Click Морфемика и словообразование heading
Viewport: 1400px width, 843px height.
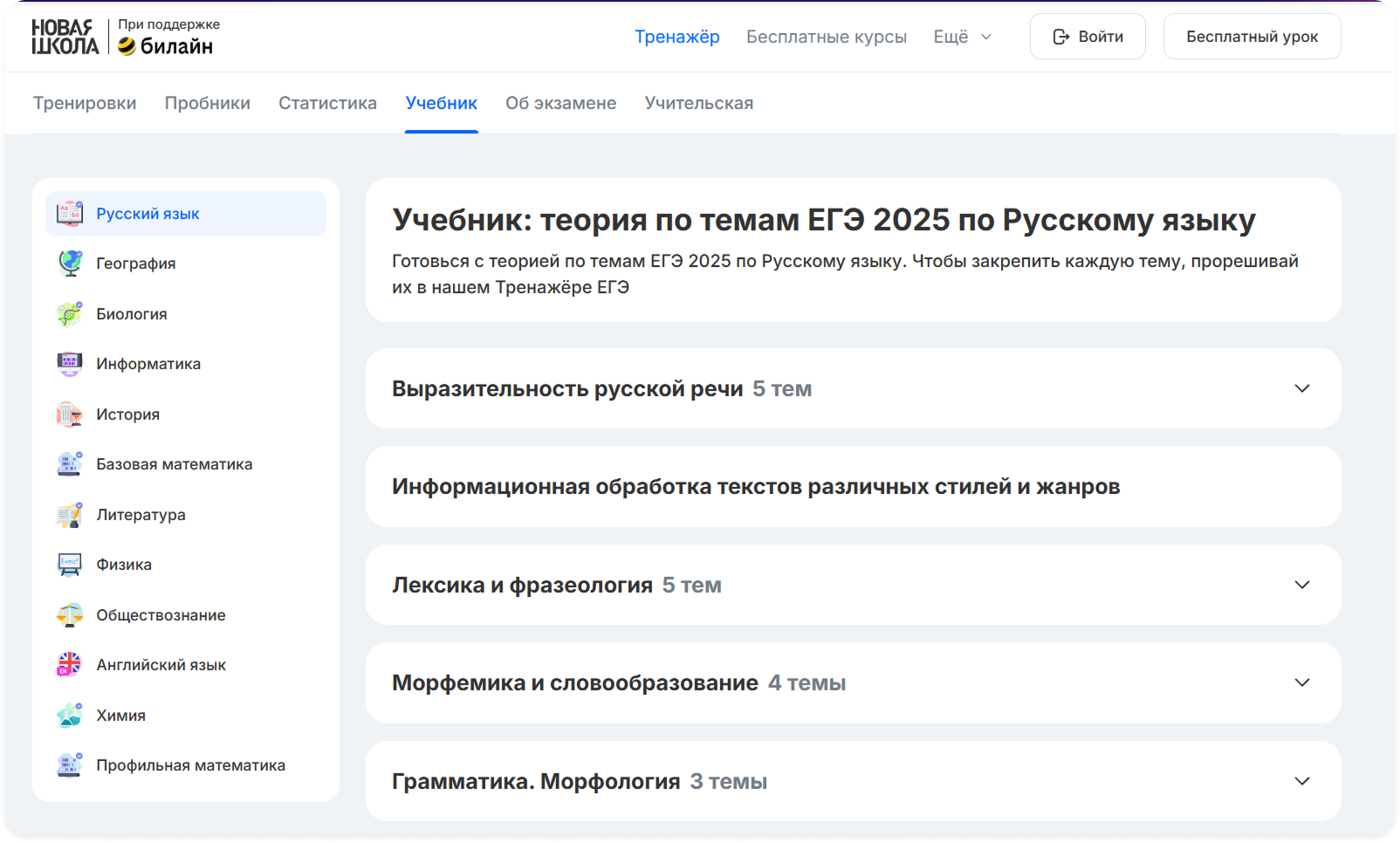pyautogui.click(x=575, y=682)
